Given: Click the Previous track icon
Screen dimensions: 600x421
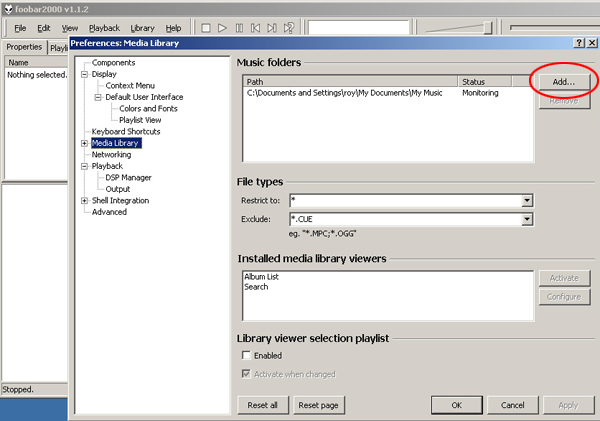Looking at the screenshot, I should pos(256,28).
